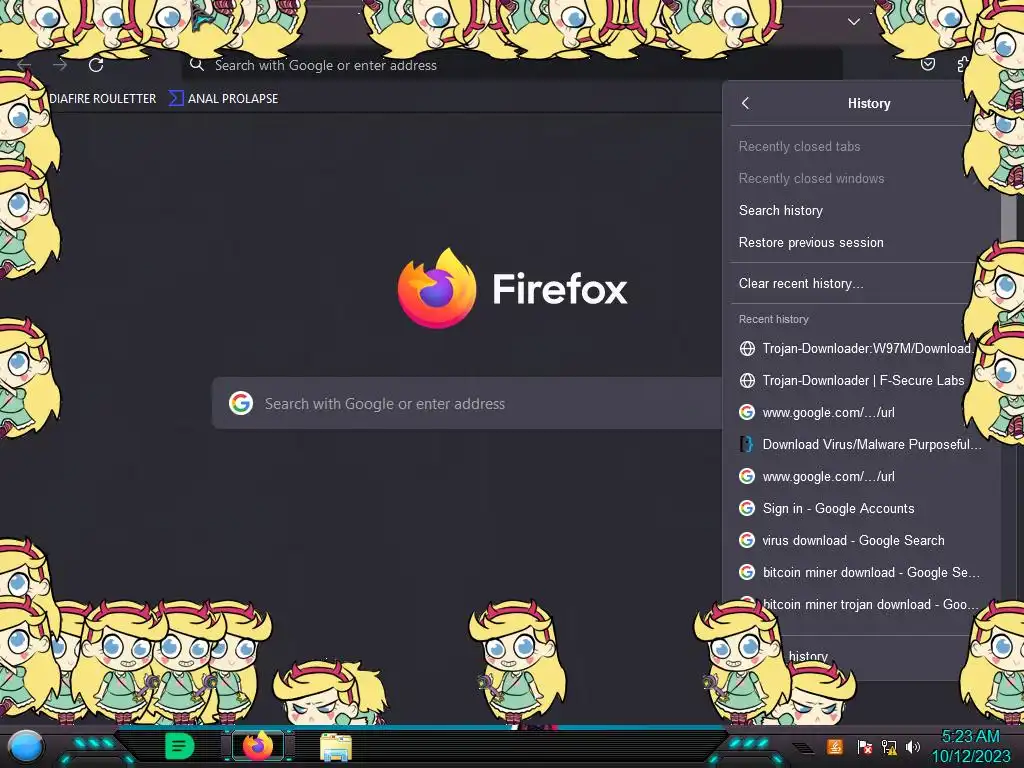Choose Search history

pyautogui.click(x=780, y=210)
